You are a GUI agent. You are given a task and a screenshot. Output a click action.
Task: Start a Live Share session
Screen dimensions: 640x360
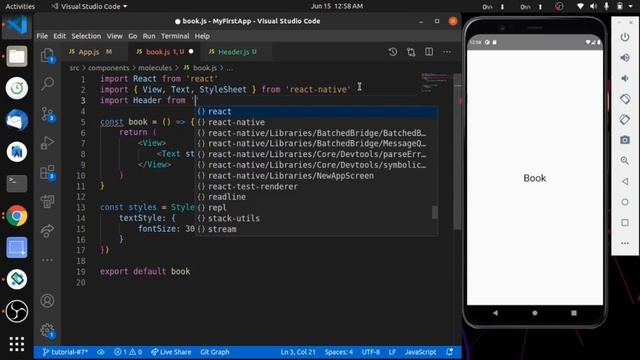pos(171,352)
